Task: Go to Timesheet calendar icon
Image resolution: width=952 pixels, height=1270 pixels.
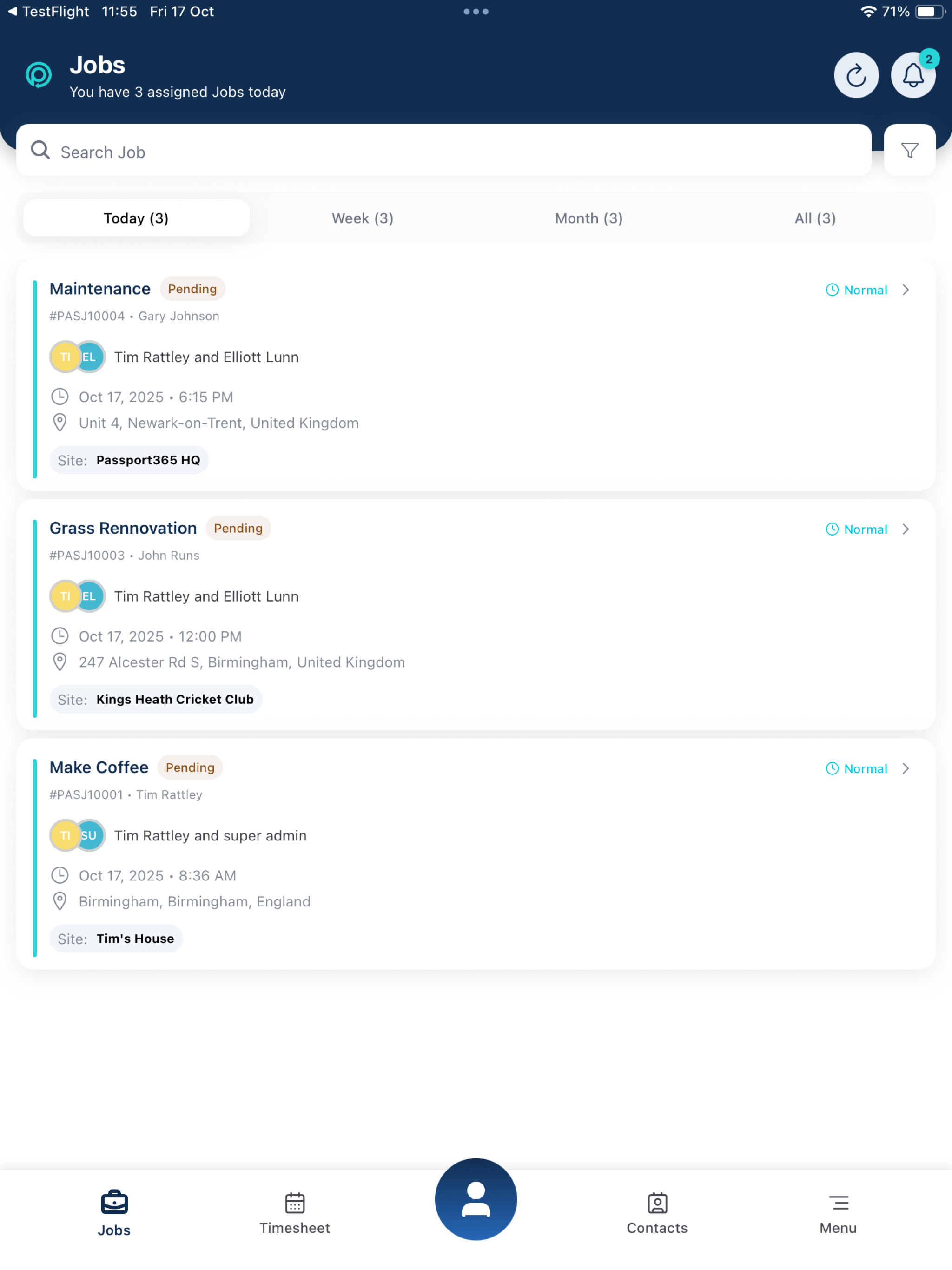Action: (295, 1203)
